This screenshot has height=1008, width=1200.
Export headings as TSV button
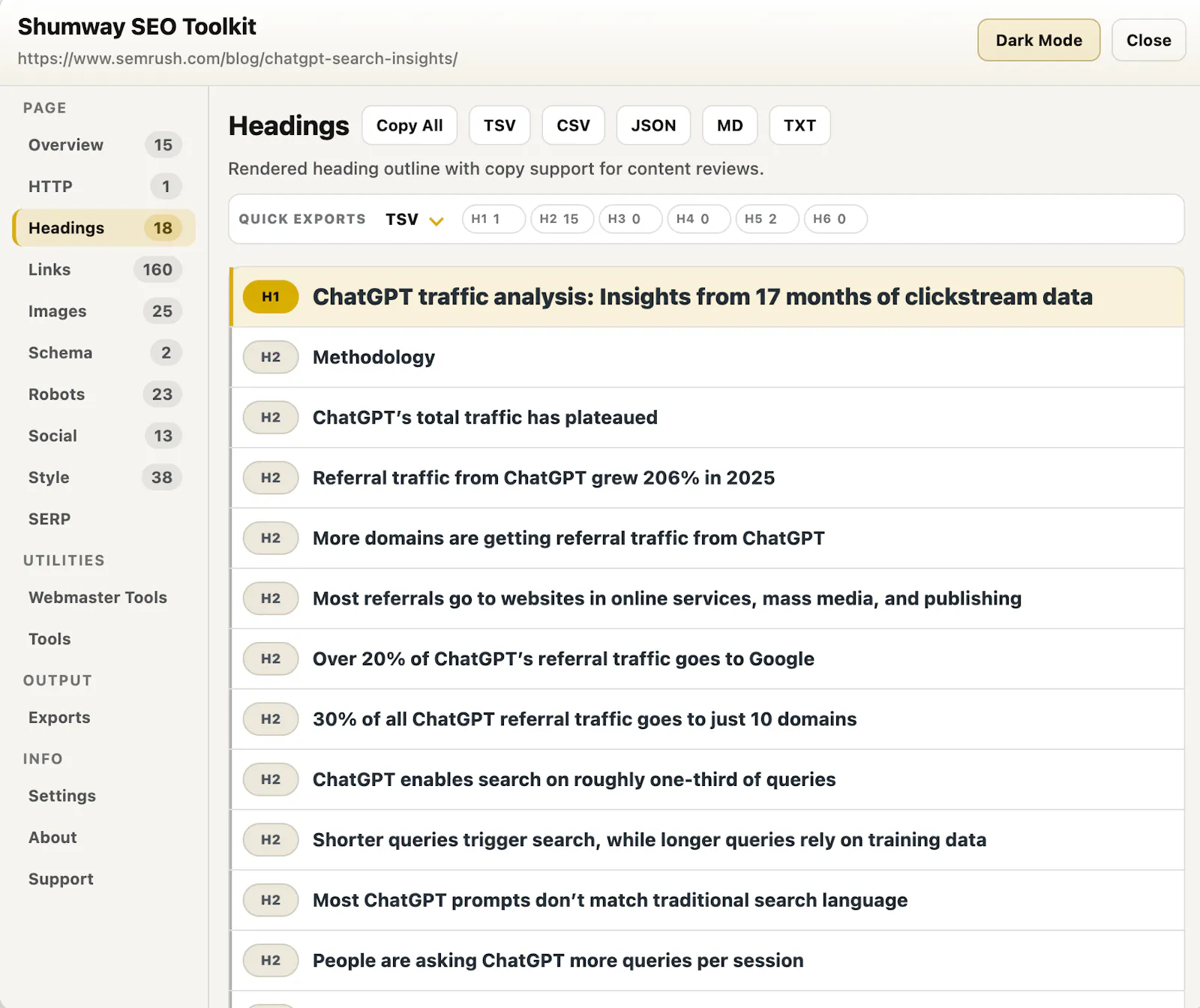click(499, 125)
